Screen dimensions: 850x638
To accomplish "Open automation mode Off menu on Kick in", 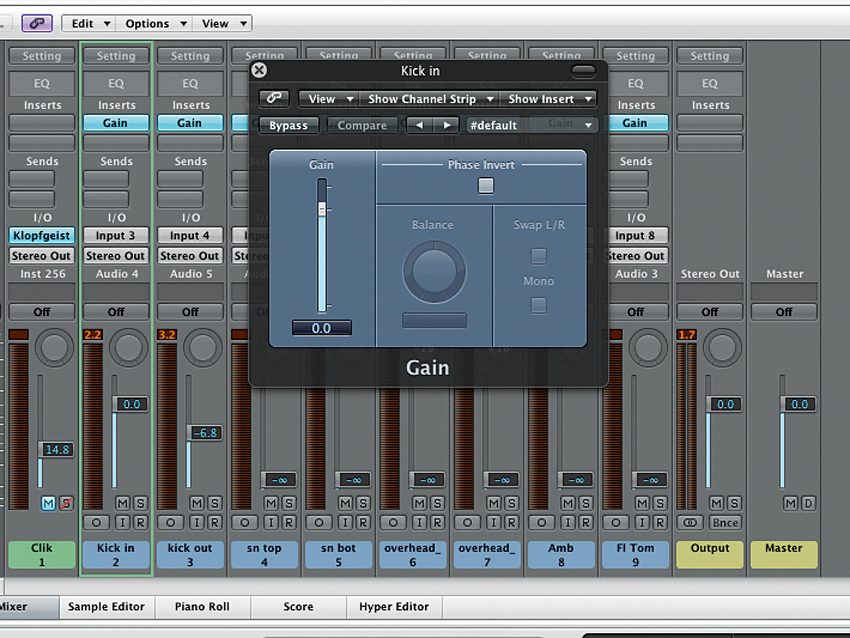I will [x=116, y=312].
